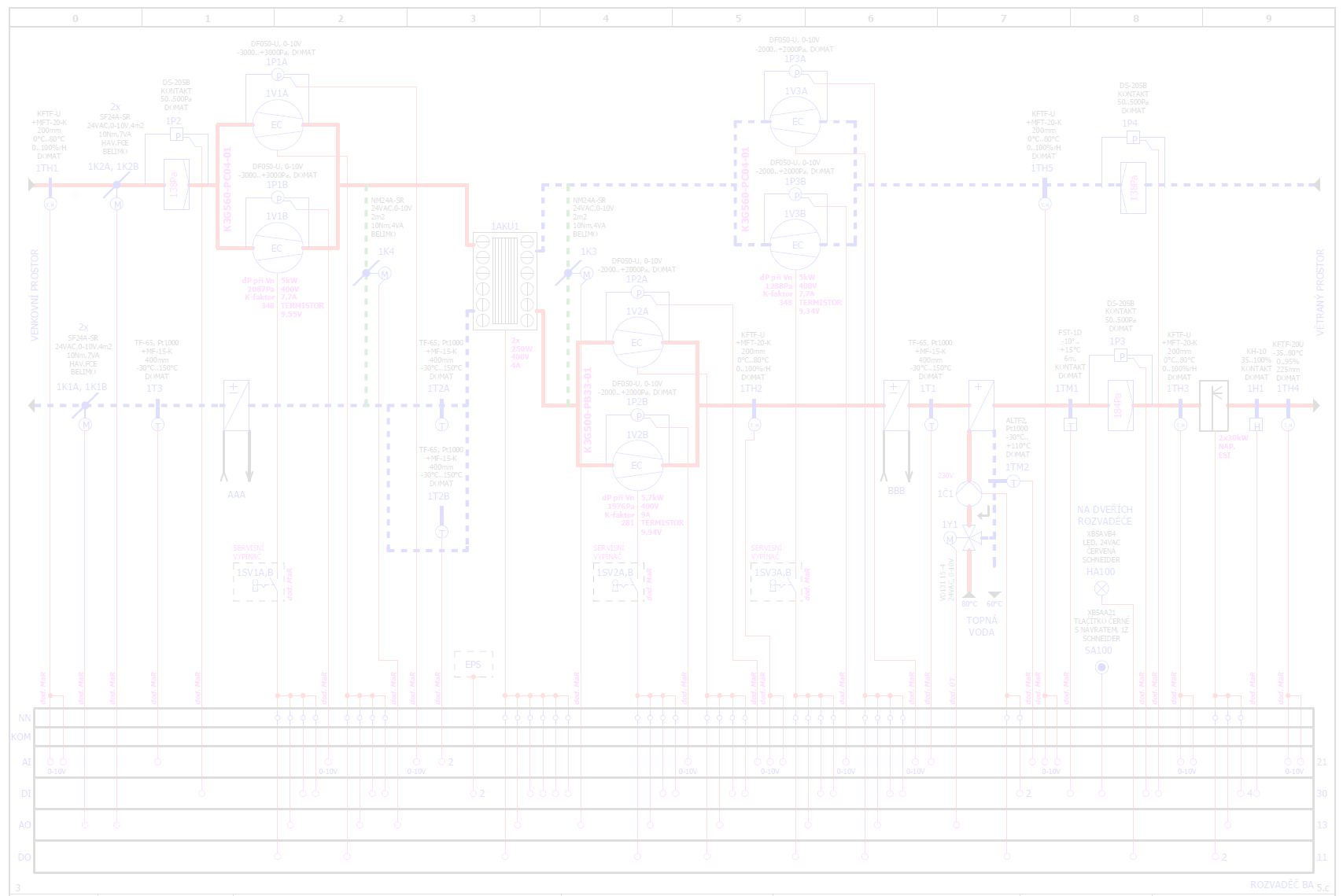The height and width of the screenshot is (896, 1343).
Task: Click the 1K2A, 1K2B damper actuator motor symbol
Action: pos(116,205)
